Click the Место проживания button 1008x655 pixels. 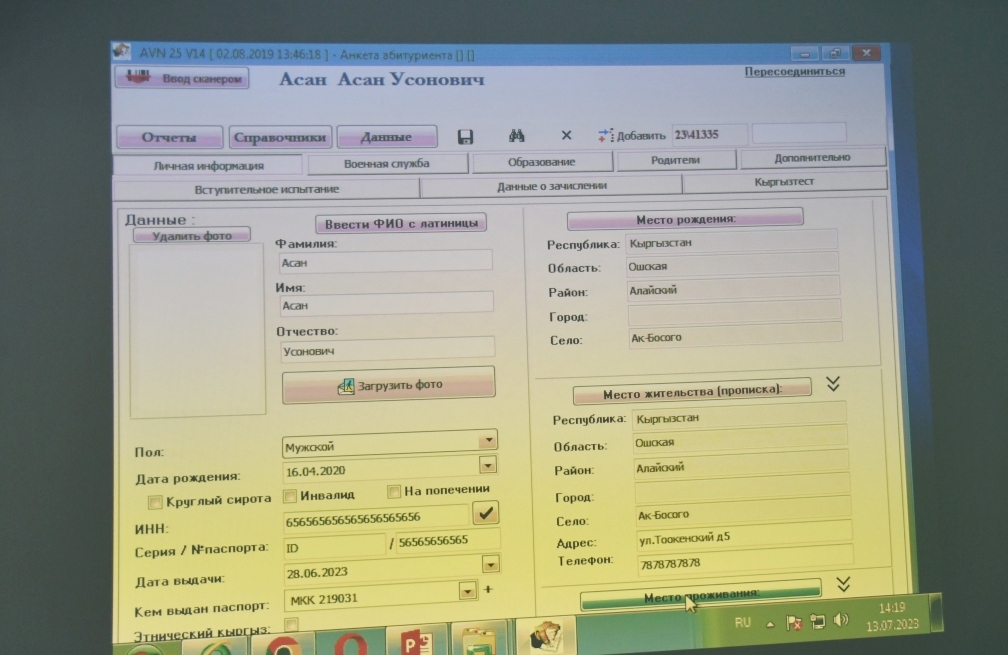click(x=701, y=597)
